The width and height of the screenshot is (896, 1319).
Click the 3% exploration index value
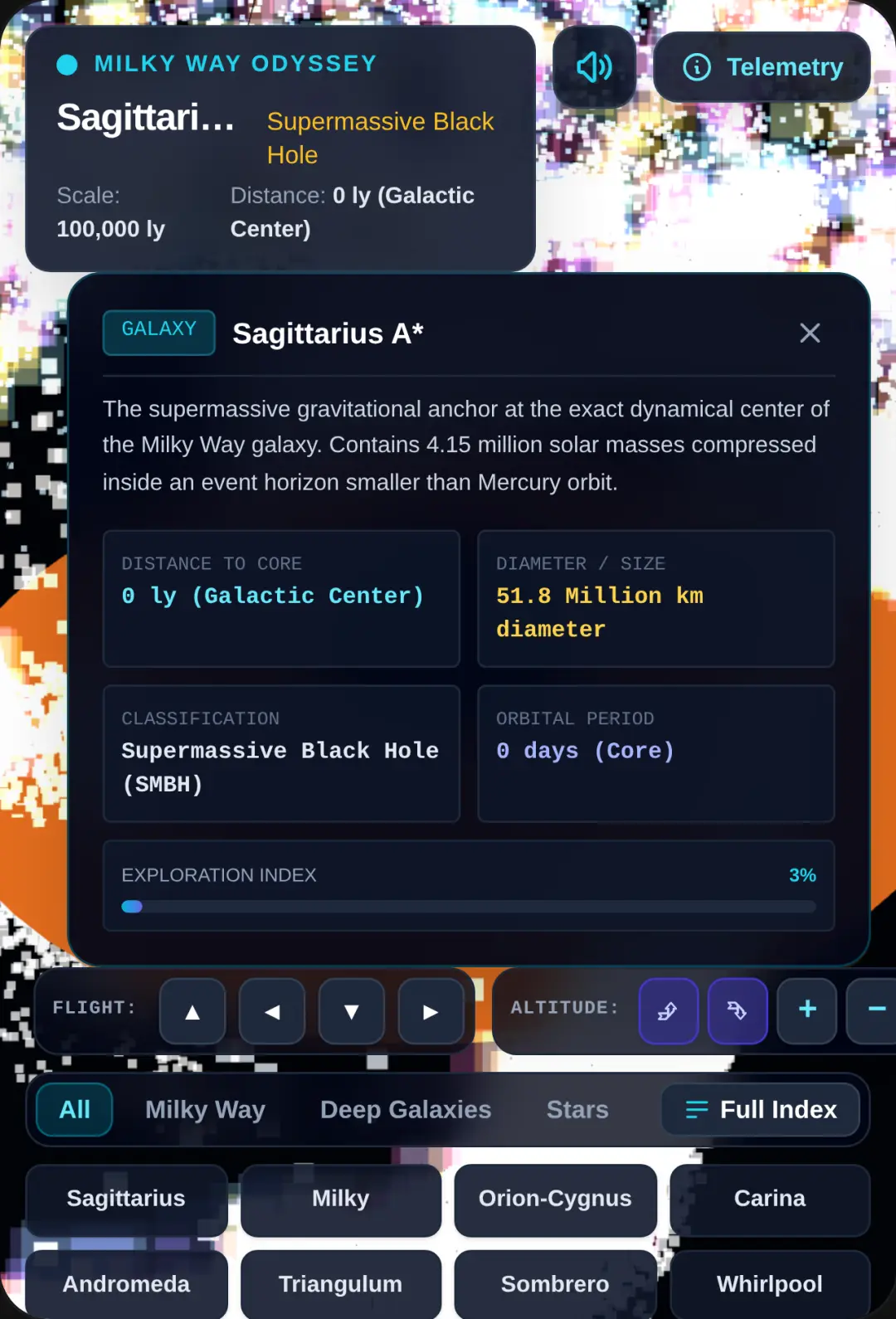(x=802, y=875)
